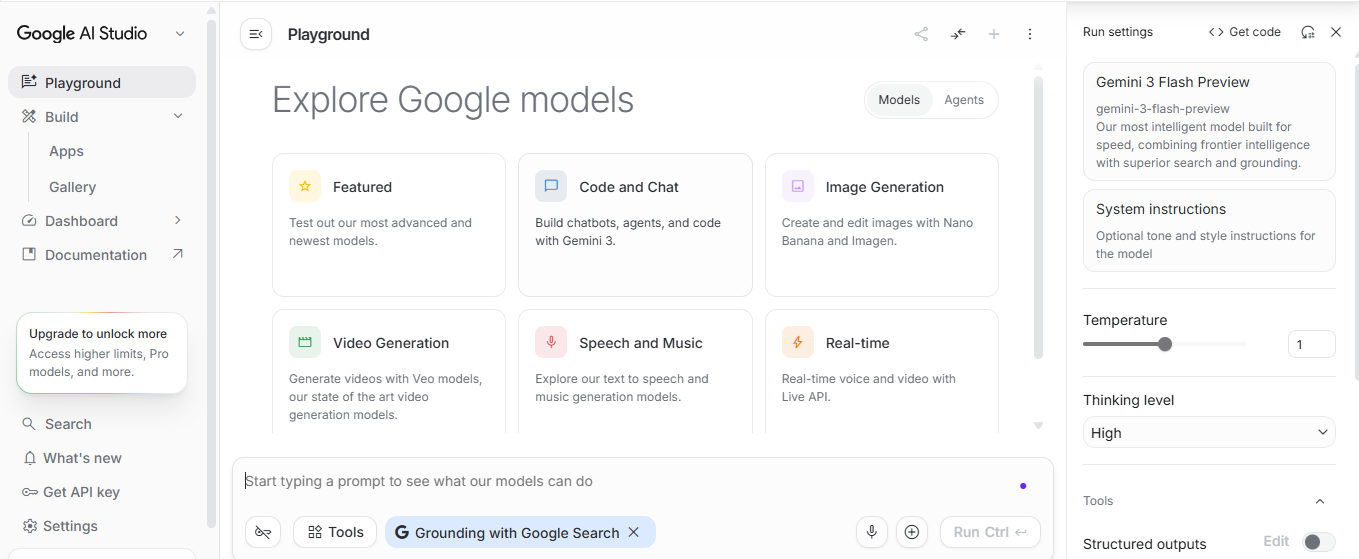Open the three-dot more options menu
Viewport: 1359px width, 559px height.
(1030, 34)
